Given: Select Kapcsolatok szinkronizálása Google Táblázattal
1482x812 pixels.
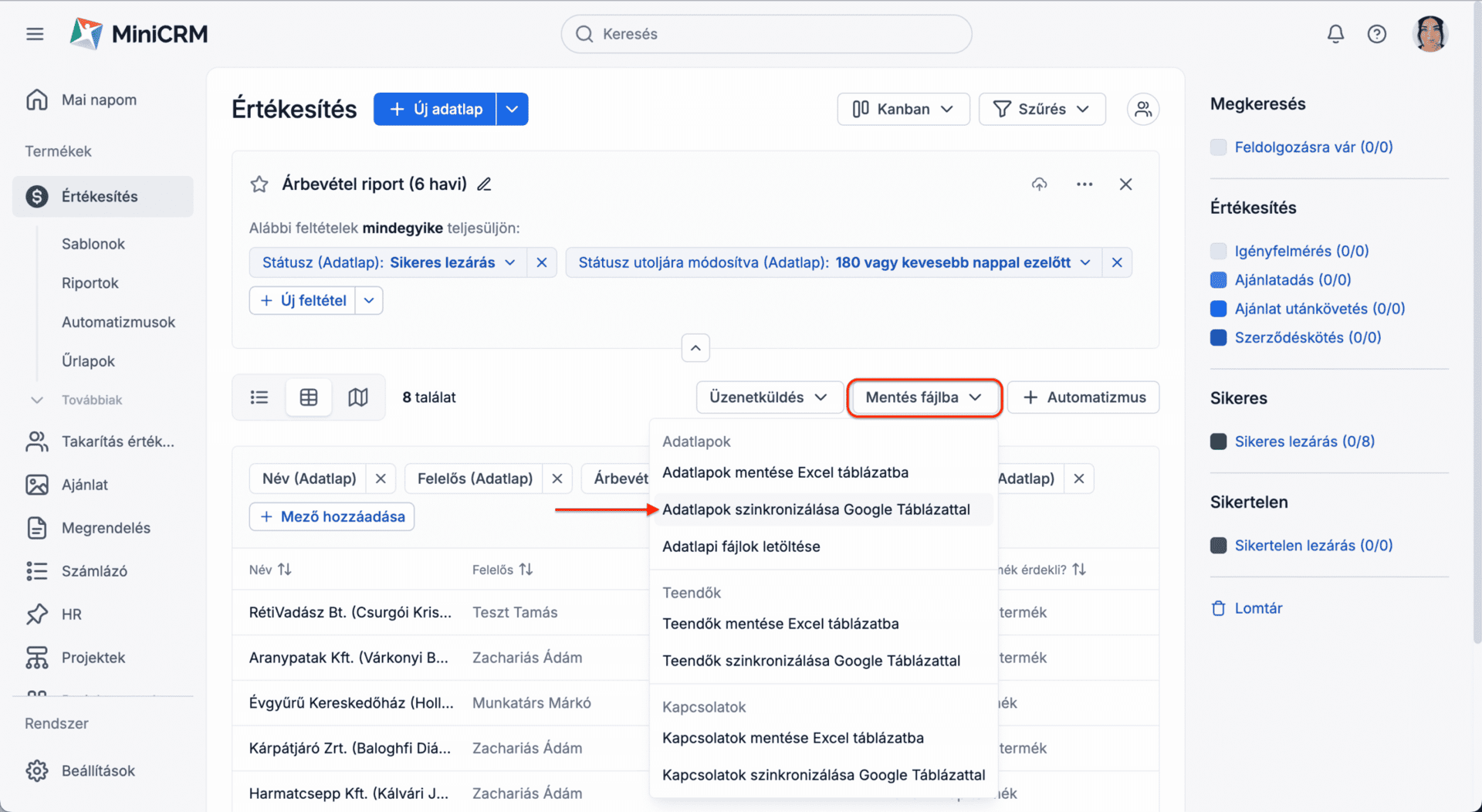Looking at the screenshot, I should pyautogui.click(x=823, y=775).
